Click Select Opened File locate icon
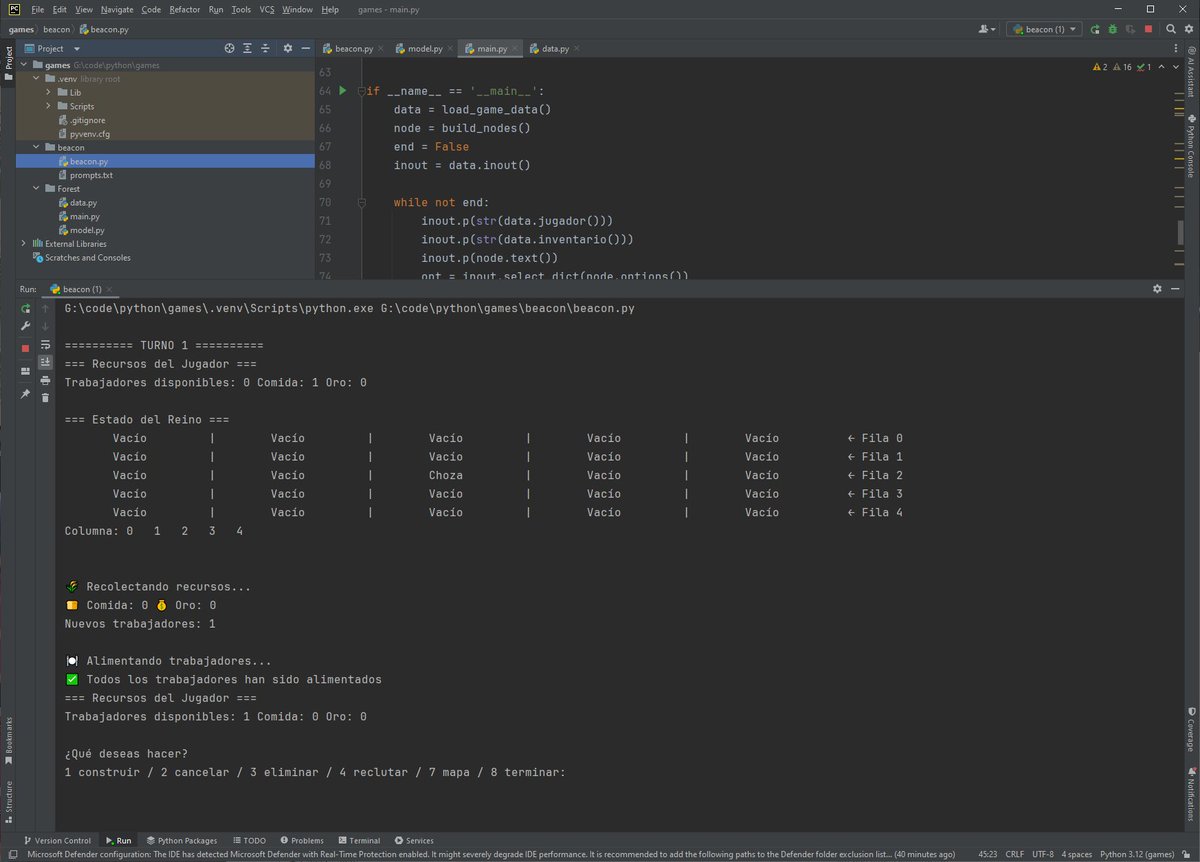This screenshot has width=1200, height=862. click(x=229, y=48)
